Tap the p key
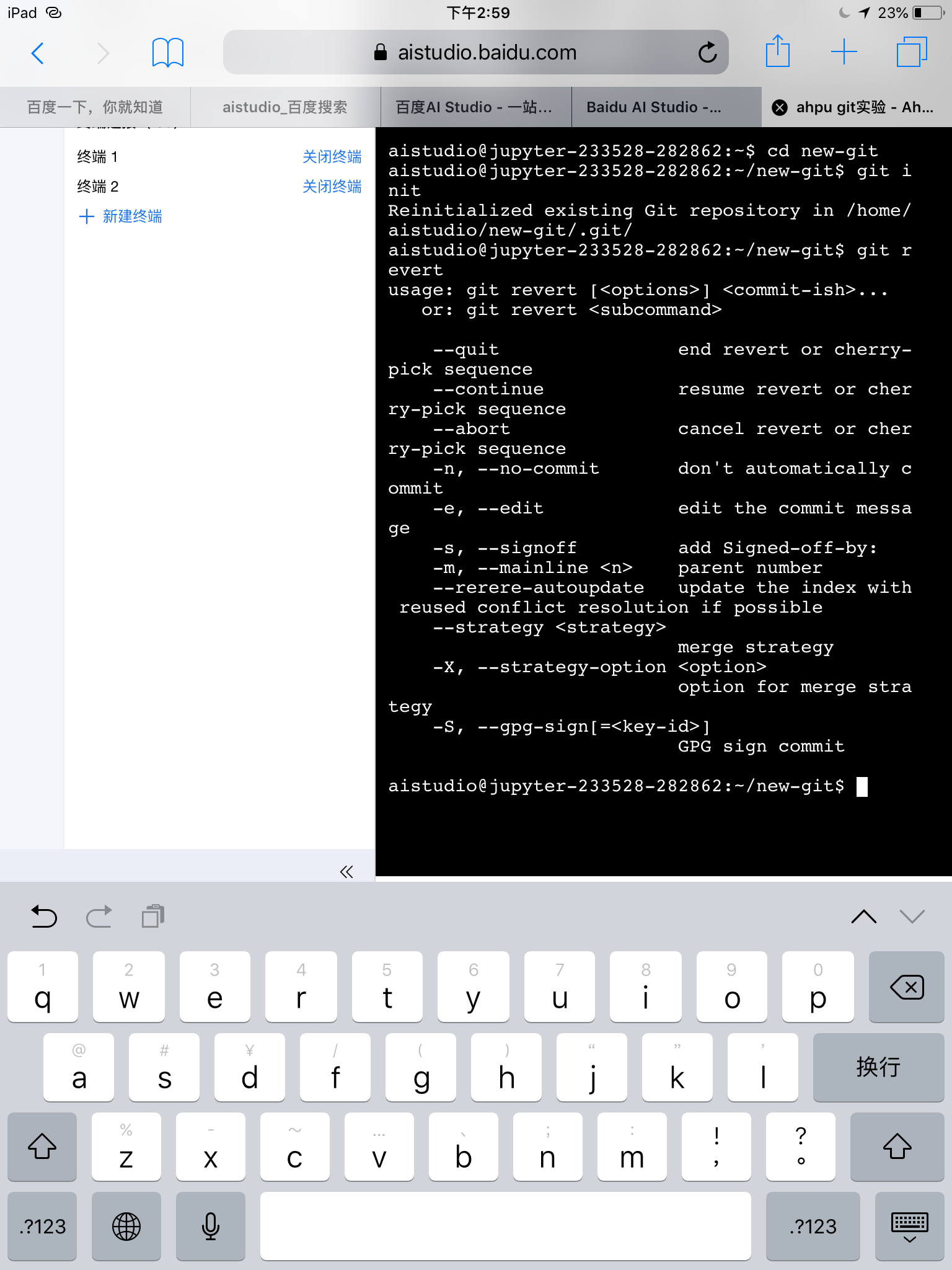Image resolution: width=952 pixels, height=1270 pixels. point(818,987)
